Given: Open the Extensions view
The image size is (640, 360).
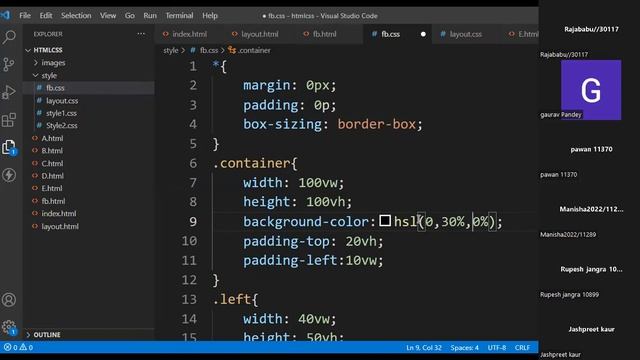Looking at the screenshot, I should point(9,120).
